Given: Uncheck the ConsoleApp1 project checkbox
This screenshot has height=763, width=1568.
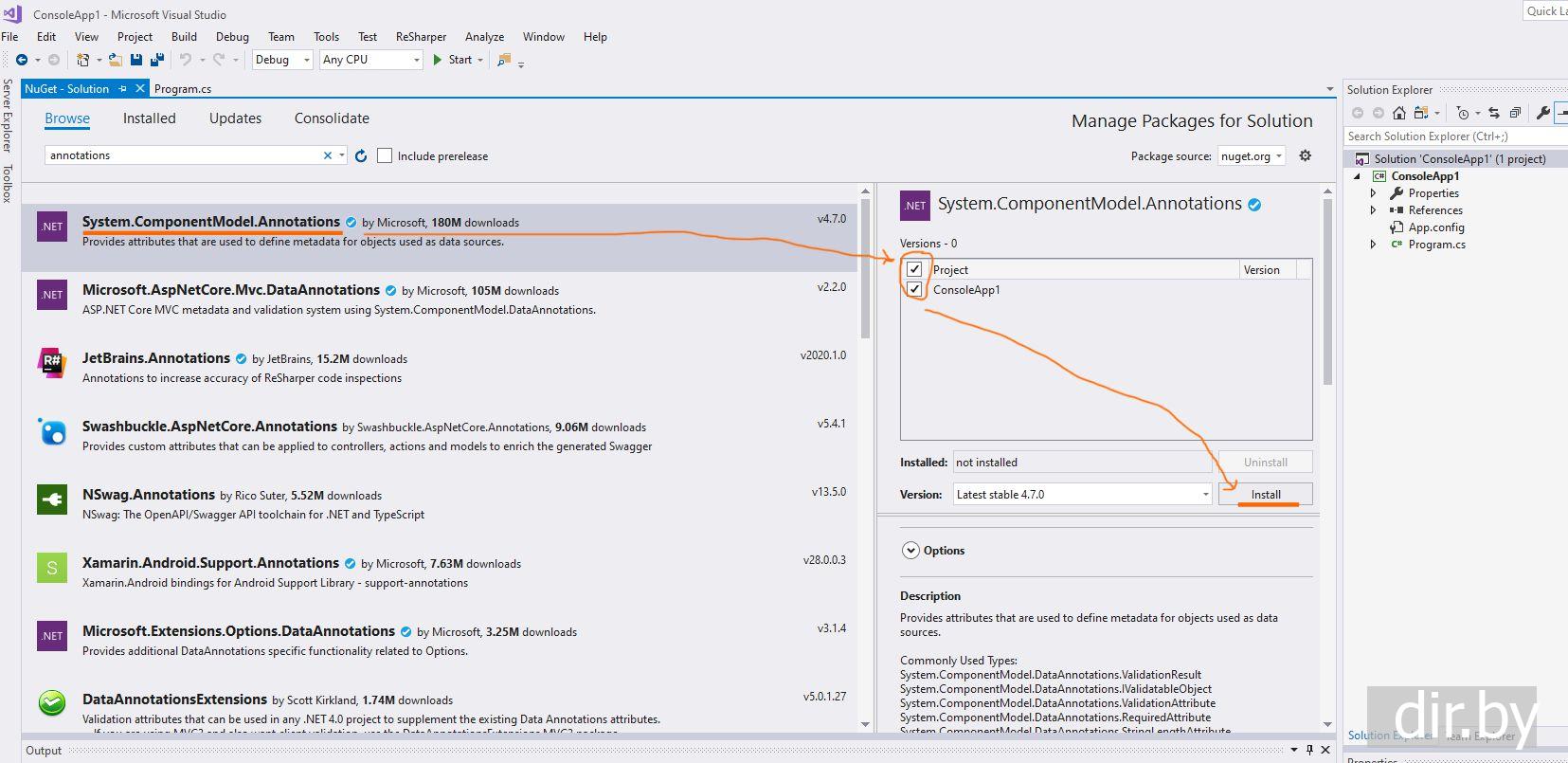Looking at the screenshot, I should (914, 290).
